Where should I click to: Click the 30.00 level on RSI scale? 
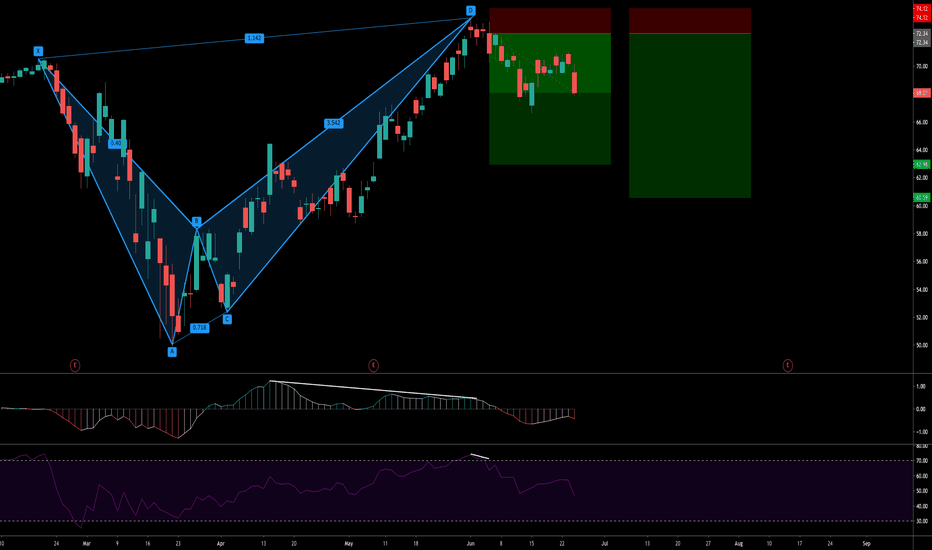click(x=921, y=521)
